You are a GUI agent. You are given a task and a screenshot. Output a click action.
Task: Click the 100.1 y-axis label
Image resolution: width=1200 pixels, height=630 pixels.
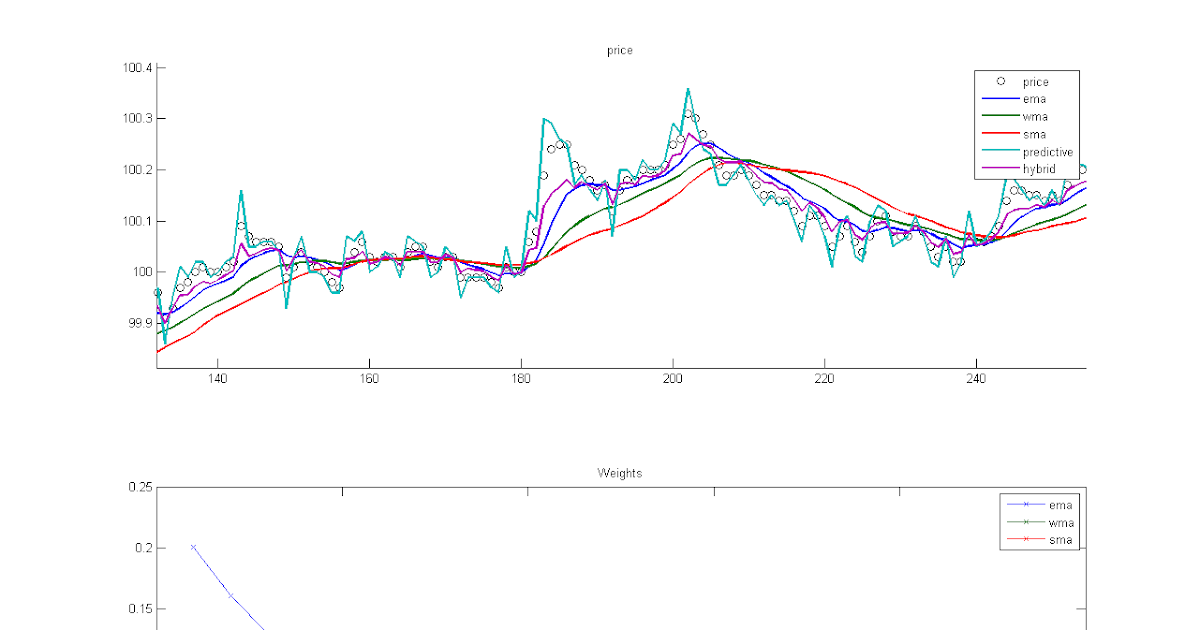click(137, 221)
